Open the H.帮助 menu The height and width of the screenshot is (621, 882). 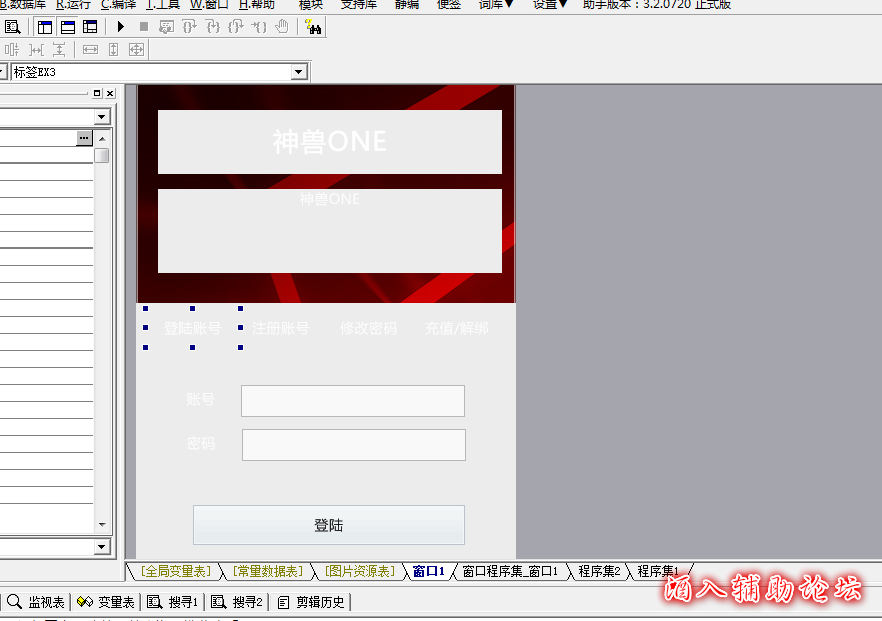click(x=257, y=5)
